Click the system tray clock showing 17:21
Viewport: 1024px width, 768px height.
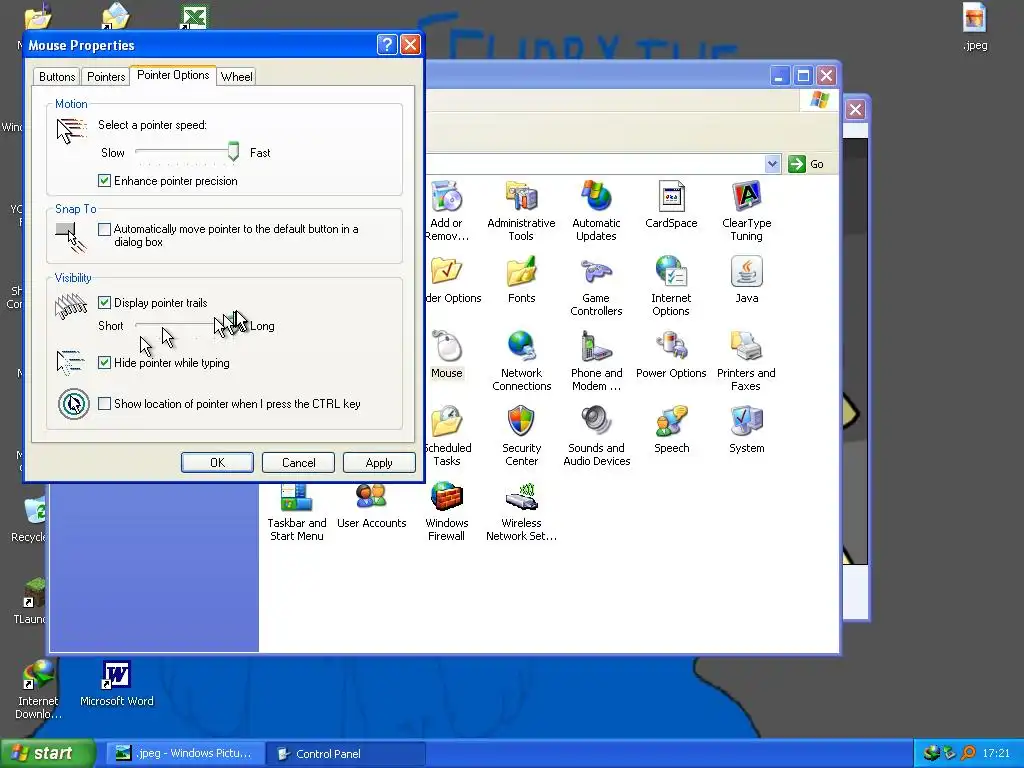(996, 753)
